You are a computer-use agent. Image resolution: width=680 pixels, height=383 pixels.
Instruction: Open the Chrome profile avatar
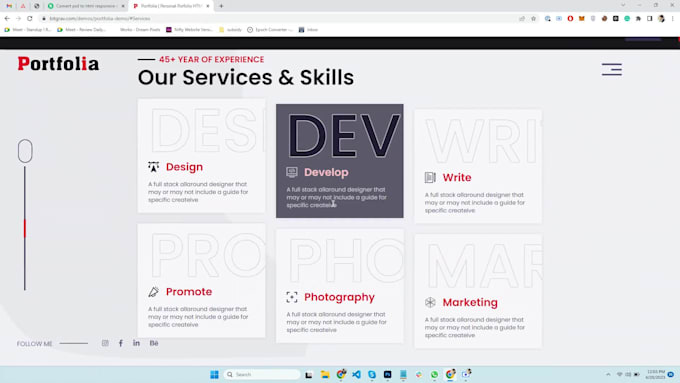coord(661,19)
